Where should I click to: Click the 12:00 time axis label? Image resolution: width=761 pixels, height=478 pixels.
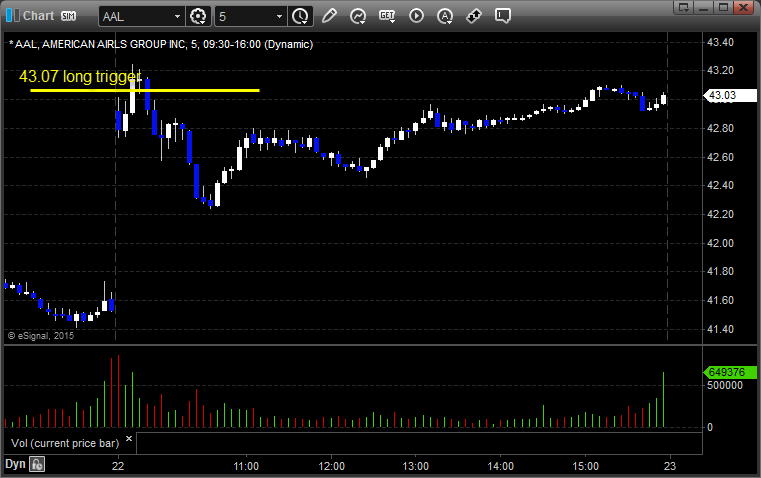point(331,466)
